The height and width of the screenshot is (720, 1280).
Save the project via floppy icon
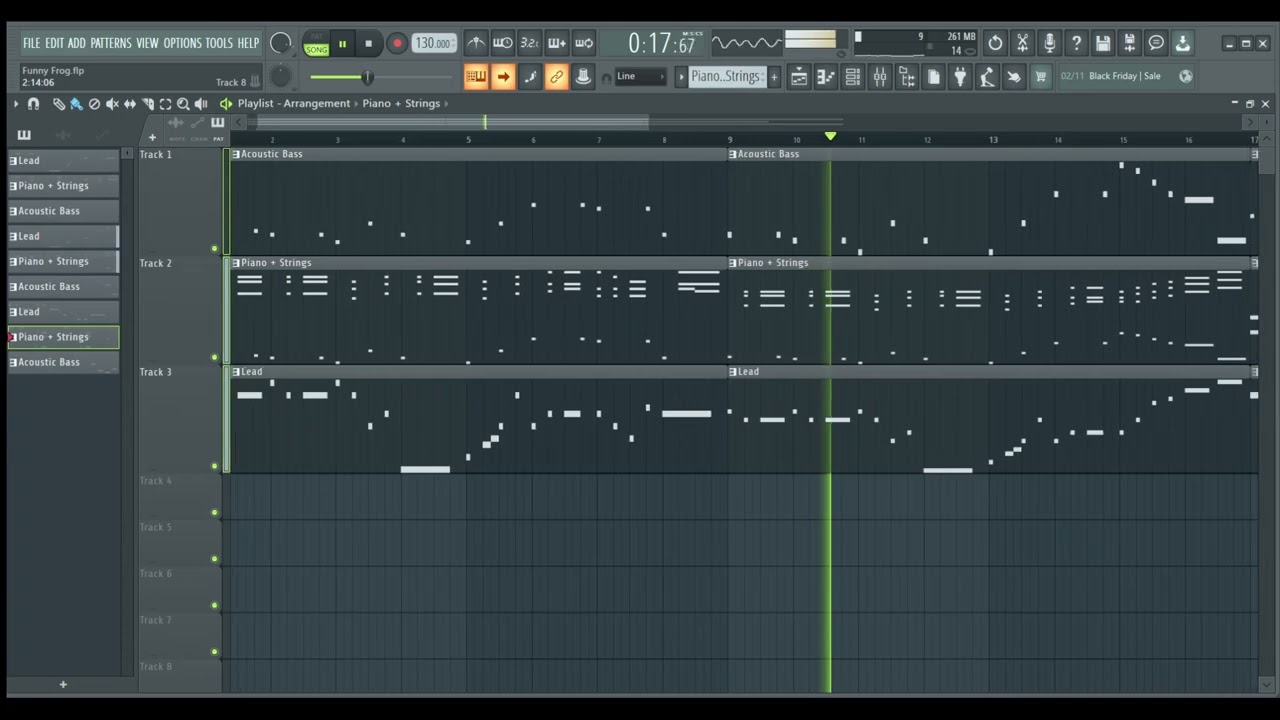click(x=1103, y=43)
